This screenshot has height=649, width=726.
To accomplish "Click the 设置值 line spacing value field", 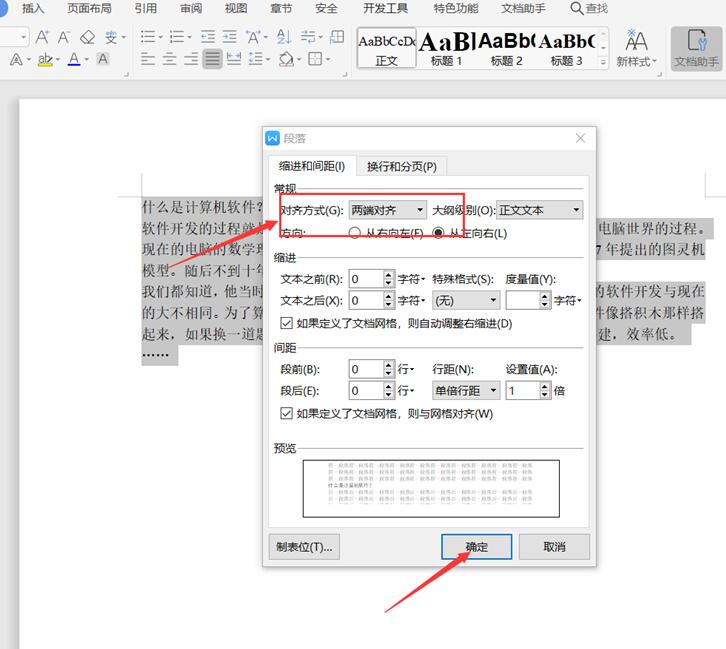I will (x=523, y=391).
